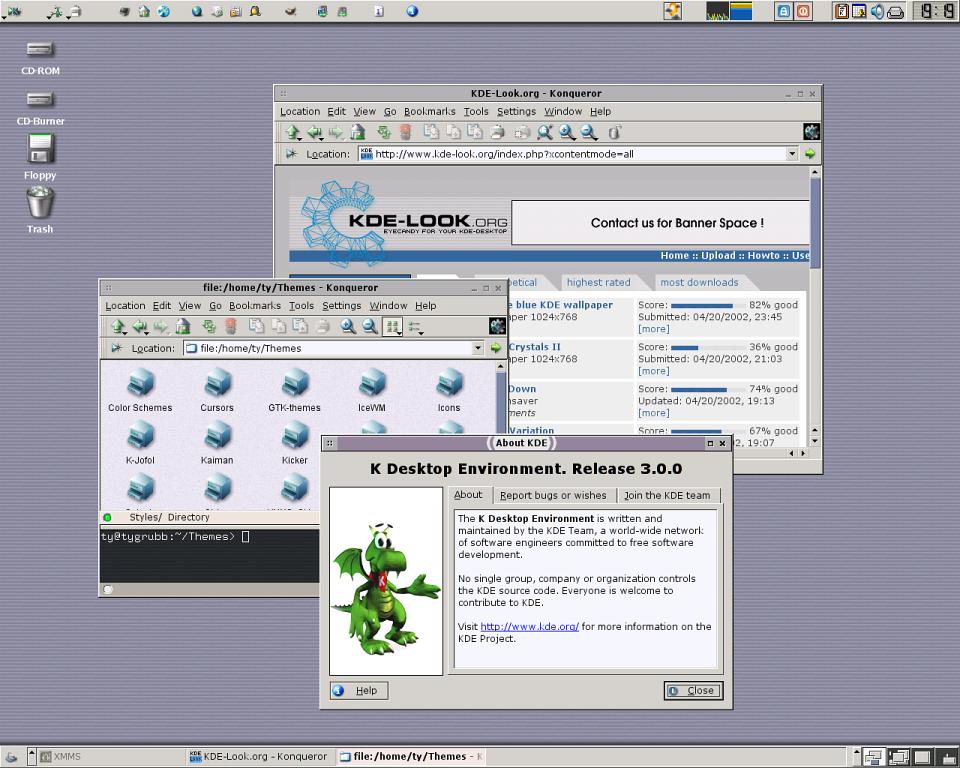Open the Bookmarks menu in KDE-Look Konqueror
Image resolution: width=960 pixels, height=768 pixels.
(x=429, y=111)
